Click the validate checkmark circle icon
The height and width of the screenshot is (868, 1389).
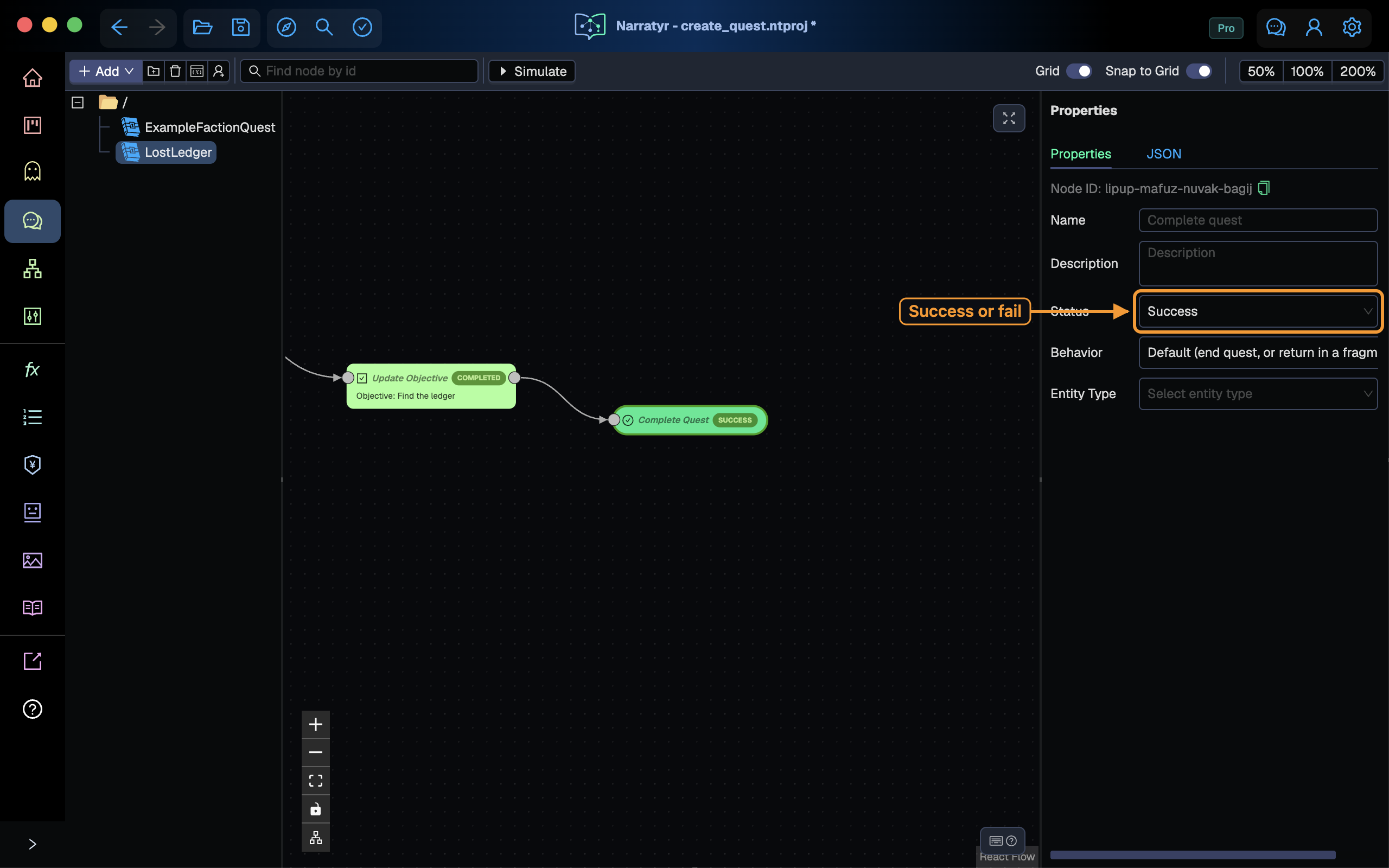[362, 27]
